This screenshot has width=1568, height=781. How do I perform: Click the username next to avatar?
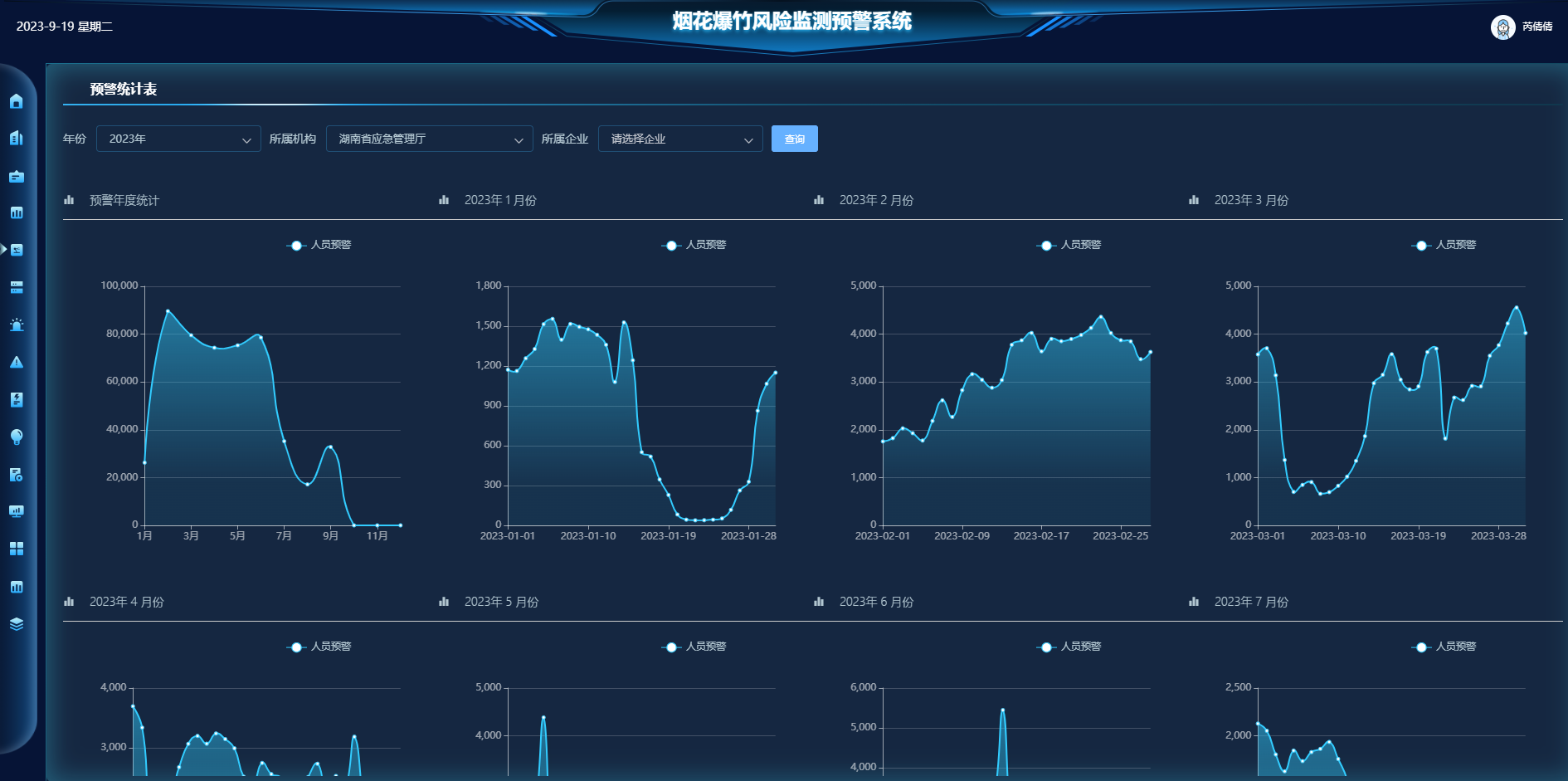pyautogui.click(x=1537, y=27)
